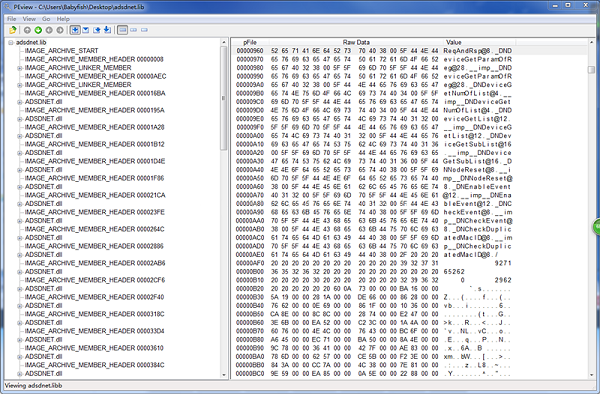Select IMAGE_ARCHIVE_MEMBER_HEADER 00002886
This screenshot has width=600, height=394.
click(94, 246)
